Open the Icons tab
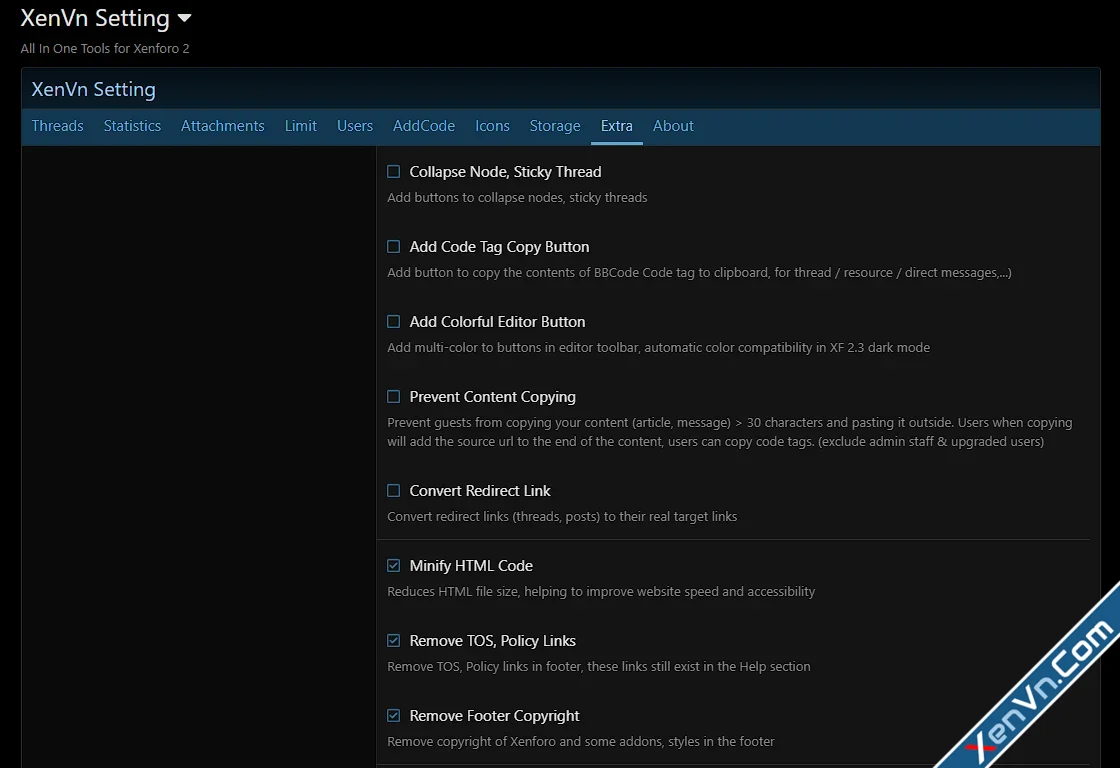Image resolution: width=1120 pixels, height=768 pixels. 492,126
